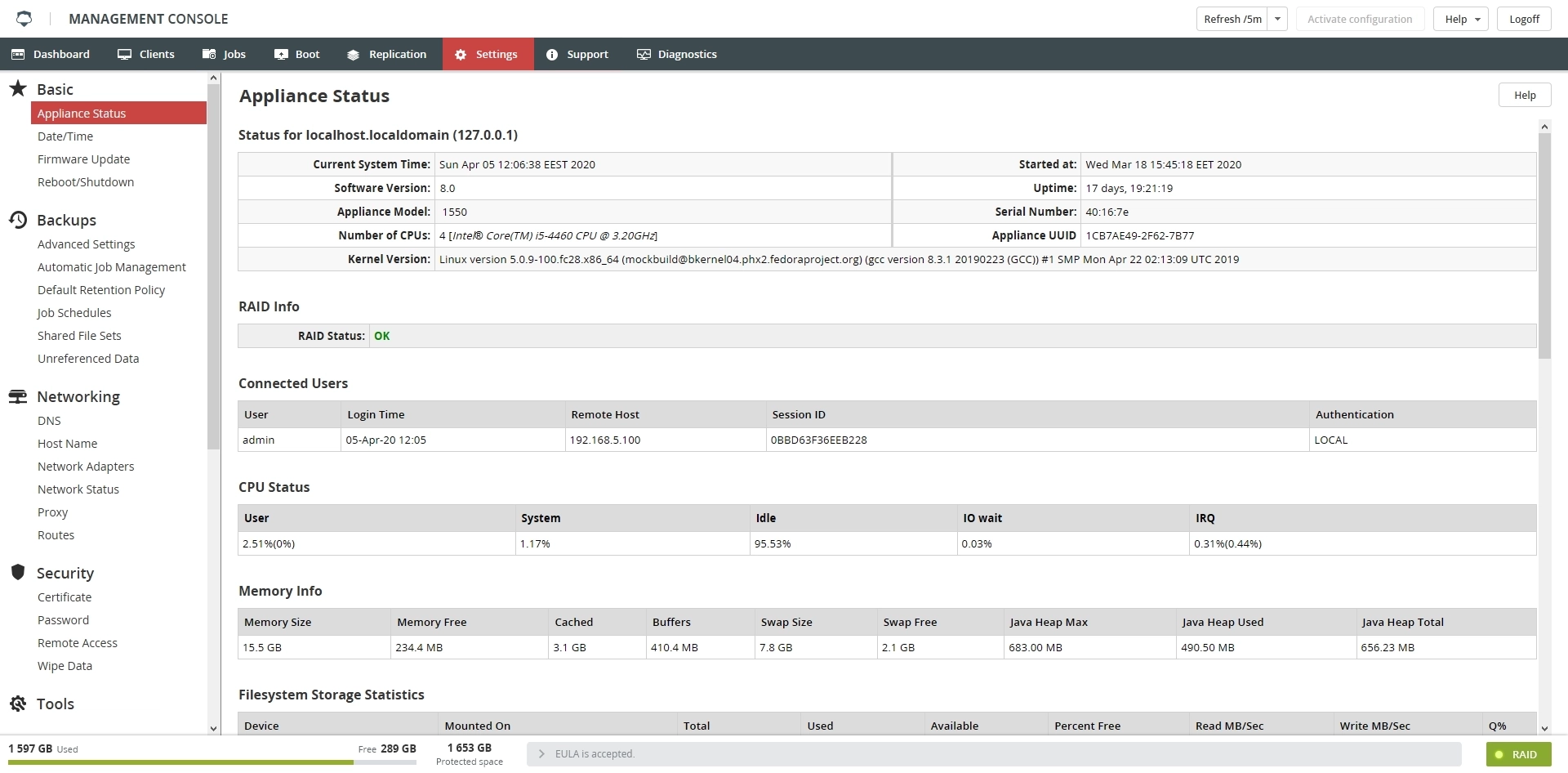Click the Boot tab icon
The width and height of the screenshot is (1568, 773).
coord(281,54)
